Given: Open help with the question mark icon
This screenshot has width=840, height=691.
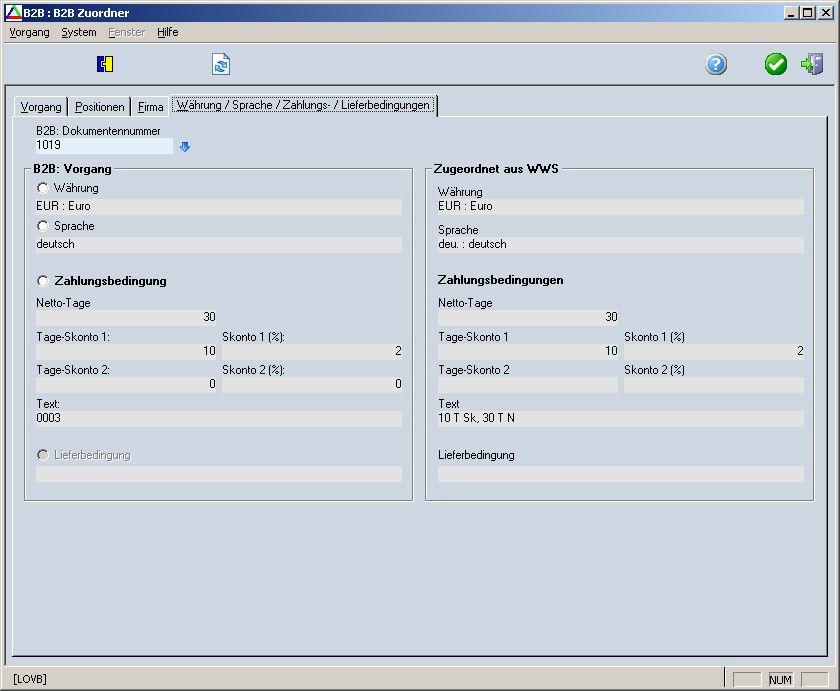Looking at the screenshot, I should [716, 65].
